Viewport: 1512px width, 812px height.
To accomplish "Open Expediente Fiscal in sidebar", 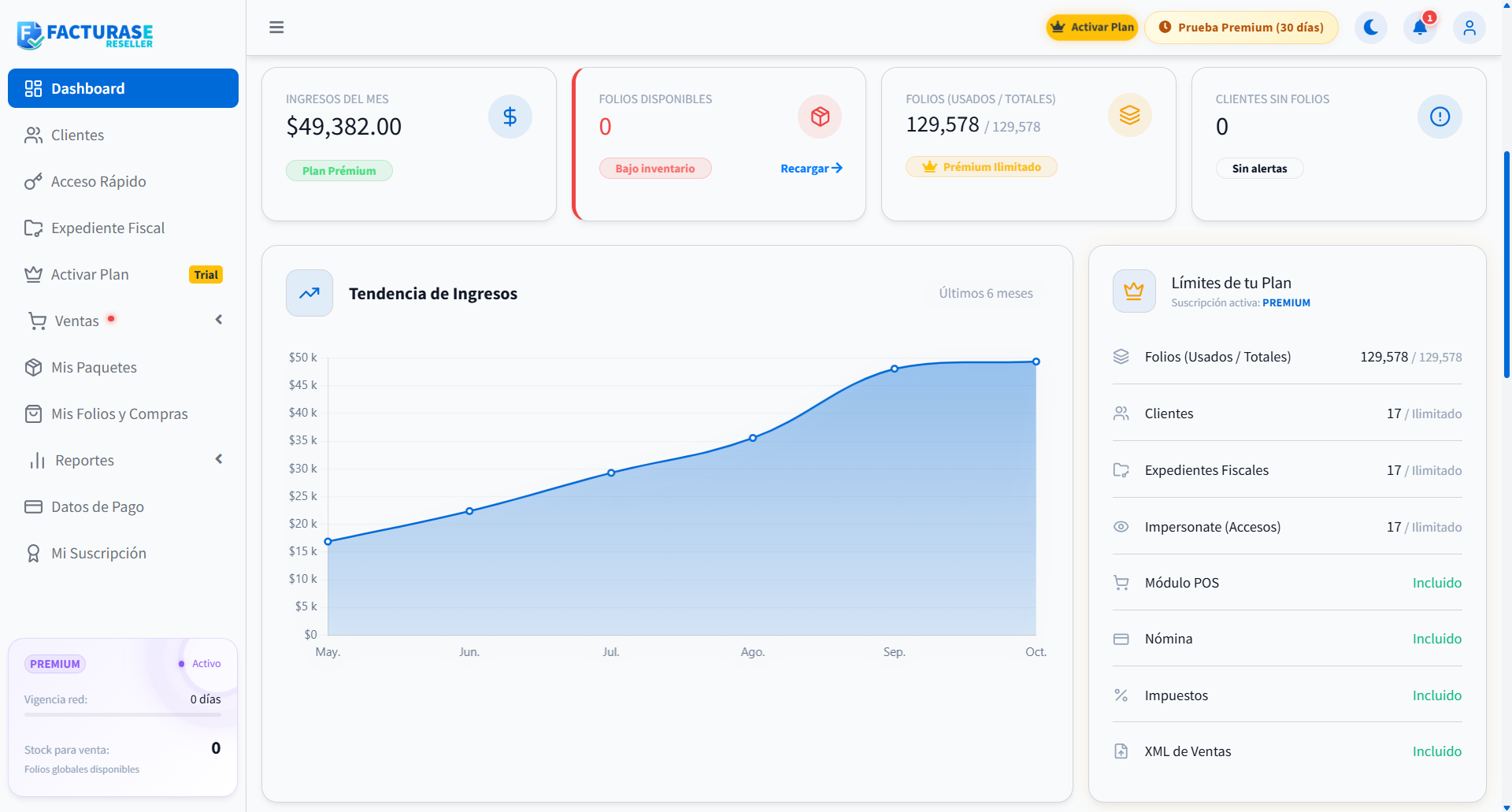I will [x=123, y=228].
